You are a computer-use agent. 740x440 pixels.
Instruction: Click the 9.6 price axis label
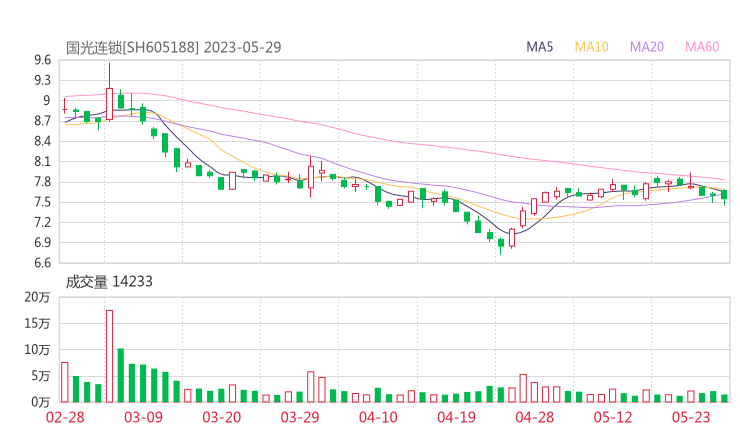pos(42,60)
